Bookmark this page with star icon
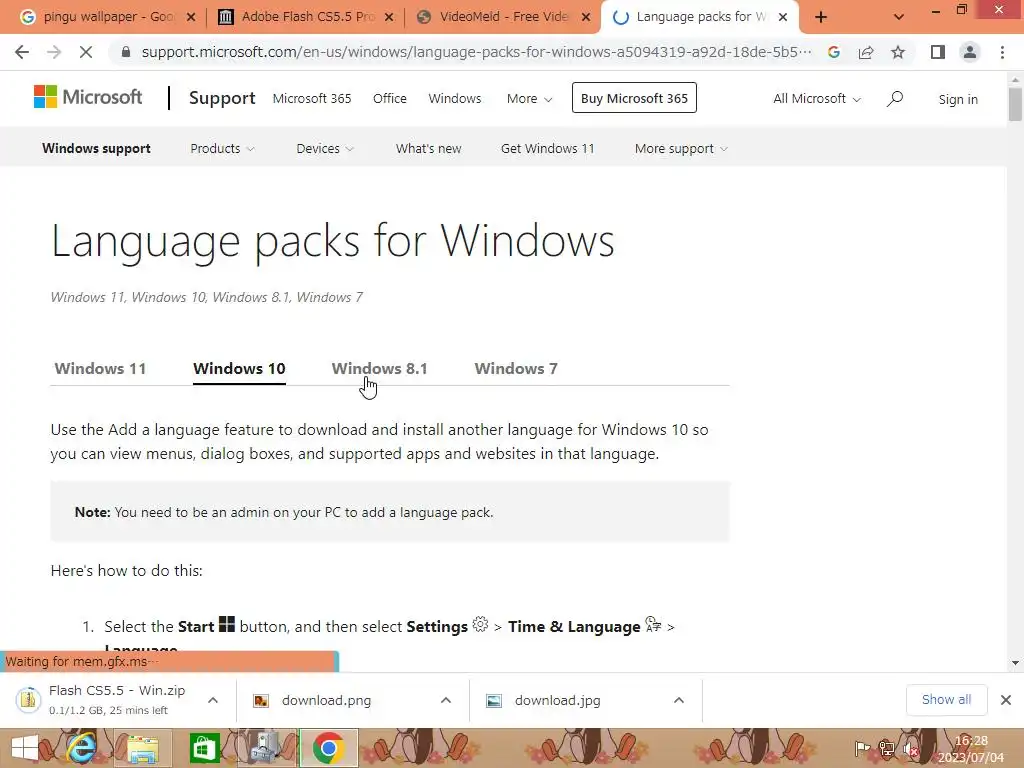This screenshot has height=768, width=1024. tap(898, 52)
